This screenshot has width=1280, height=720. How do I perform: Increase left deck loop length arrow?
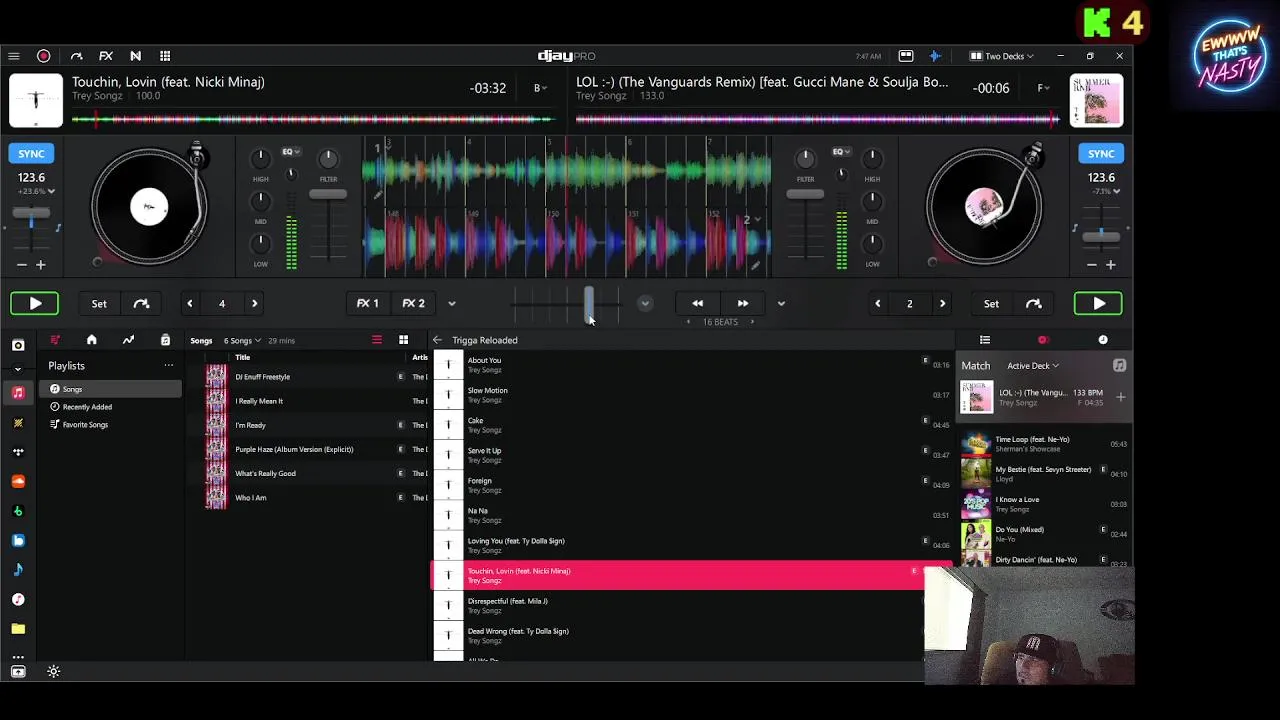click(254, 303)
